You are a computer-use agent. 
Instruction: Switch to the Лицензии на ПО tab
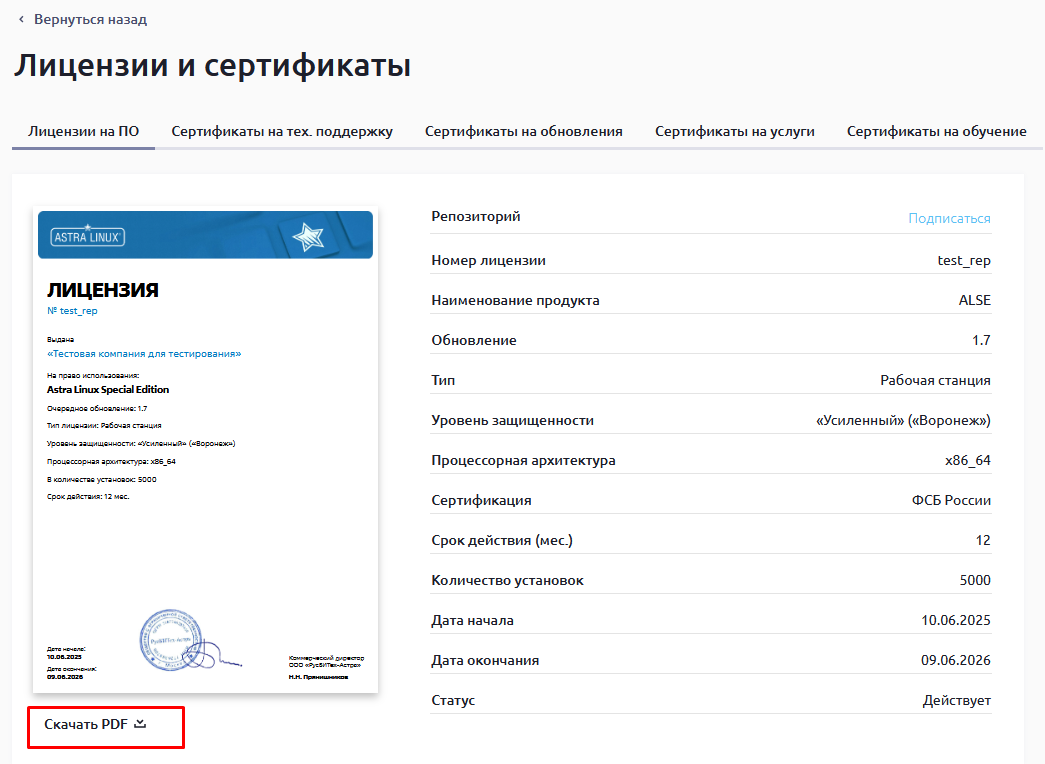[83, 131]
